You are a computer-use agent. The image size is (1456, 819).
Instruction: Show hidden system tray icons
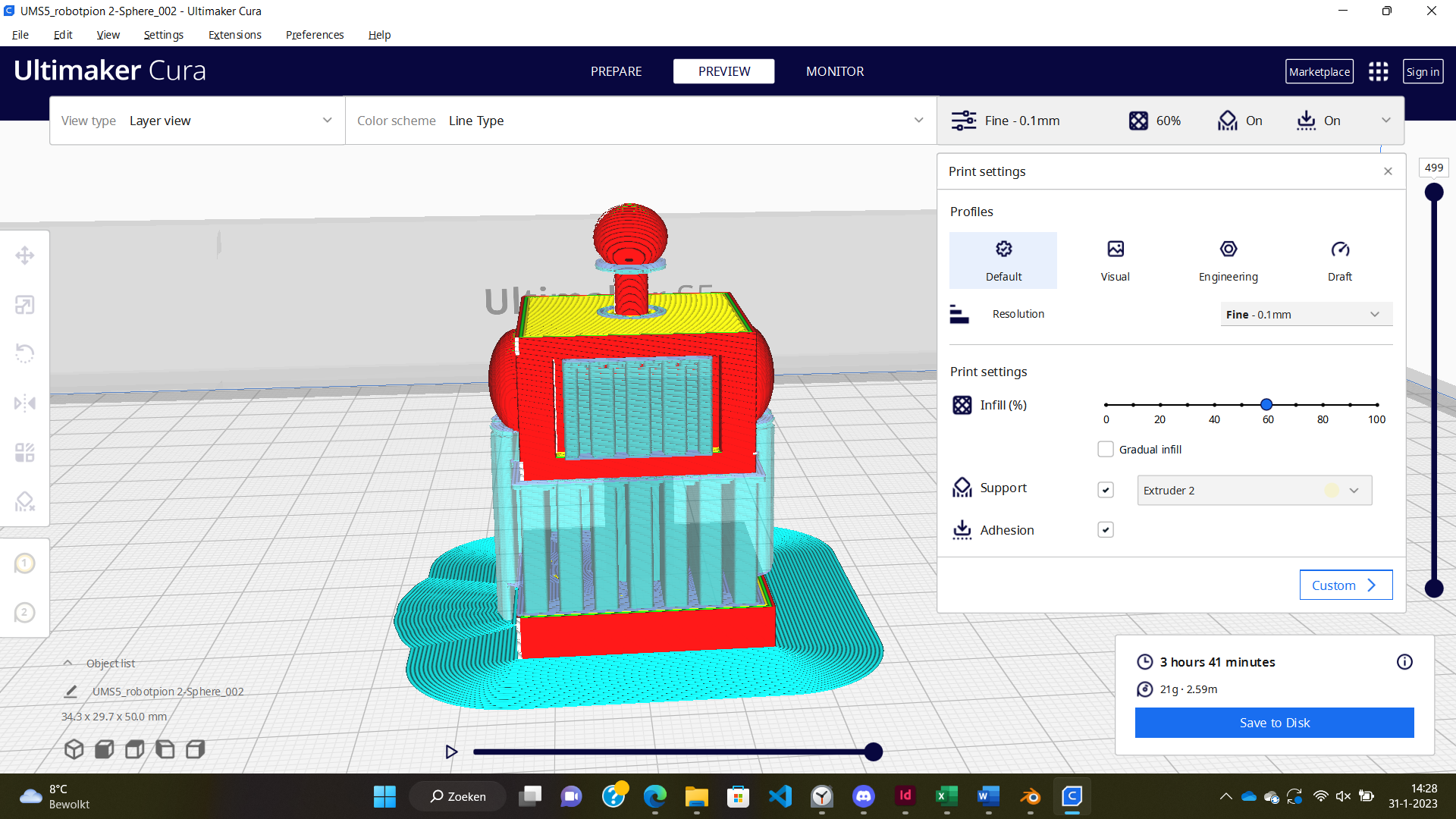pyautogui.click(x=1225, y=796)
